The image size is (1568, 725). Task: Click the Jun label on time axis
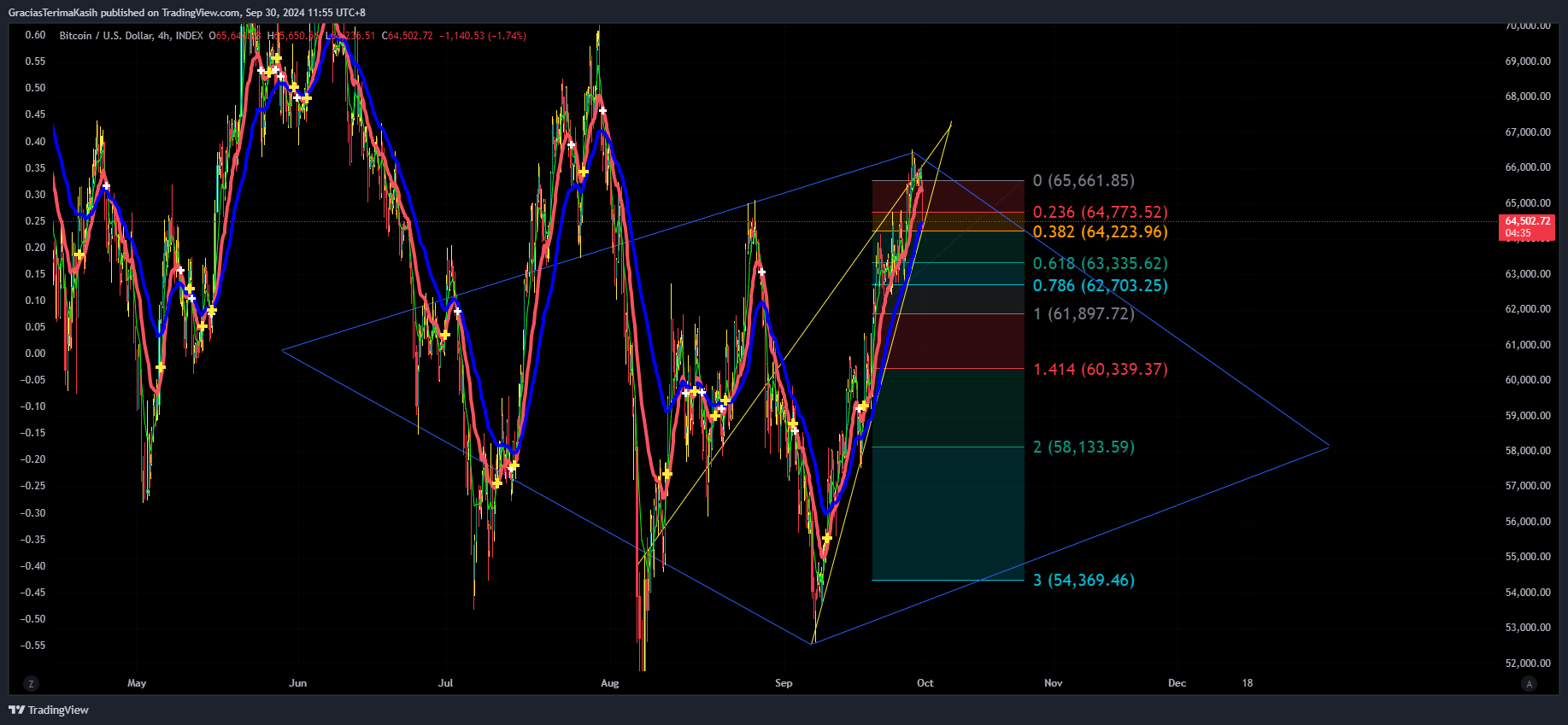tap(298, 683)
